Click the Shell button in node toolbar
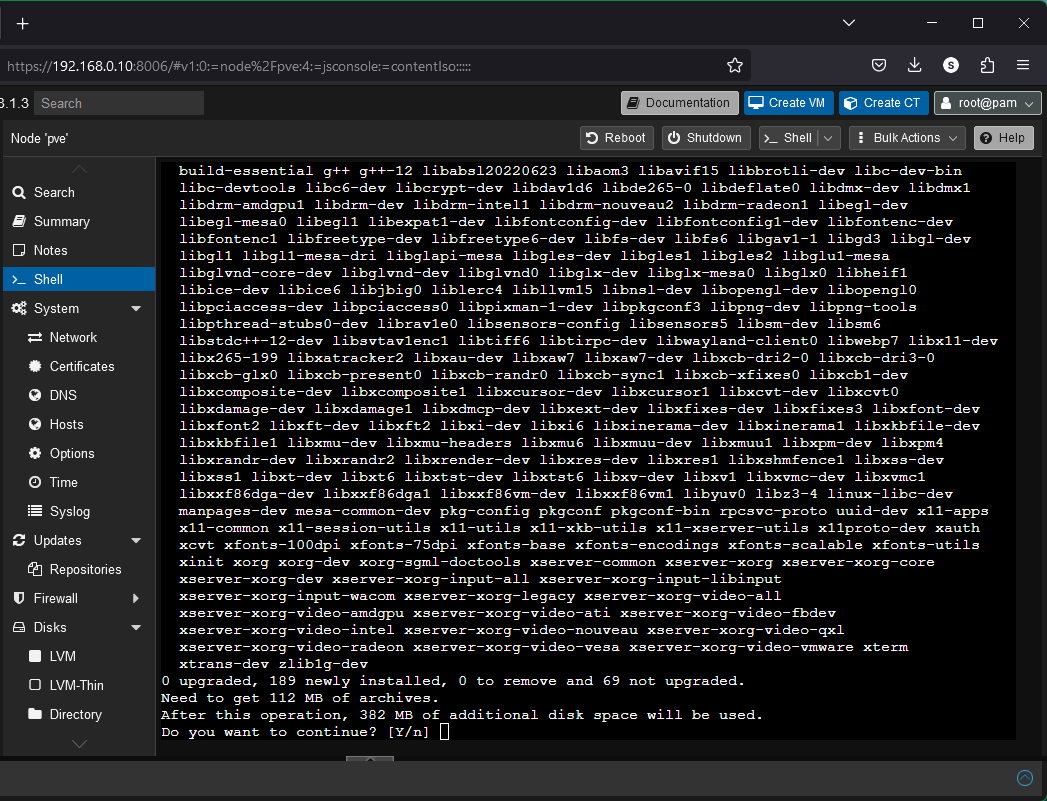Screen dimensions: 1047x801 (x=789, y=138)
